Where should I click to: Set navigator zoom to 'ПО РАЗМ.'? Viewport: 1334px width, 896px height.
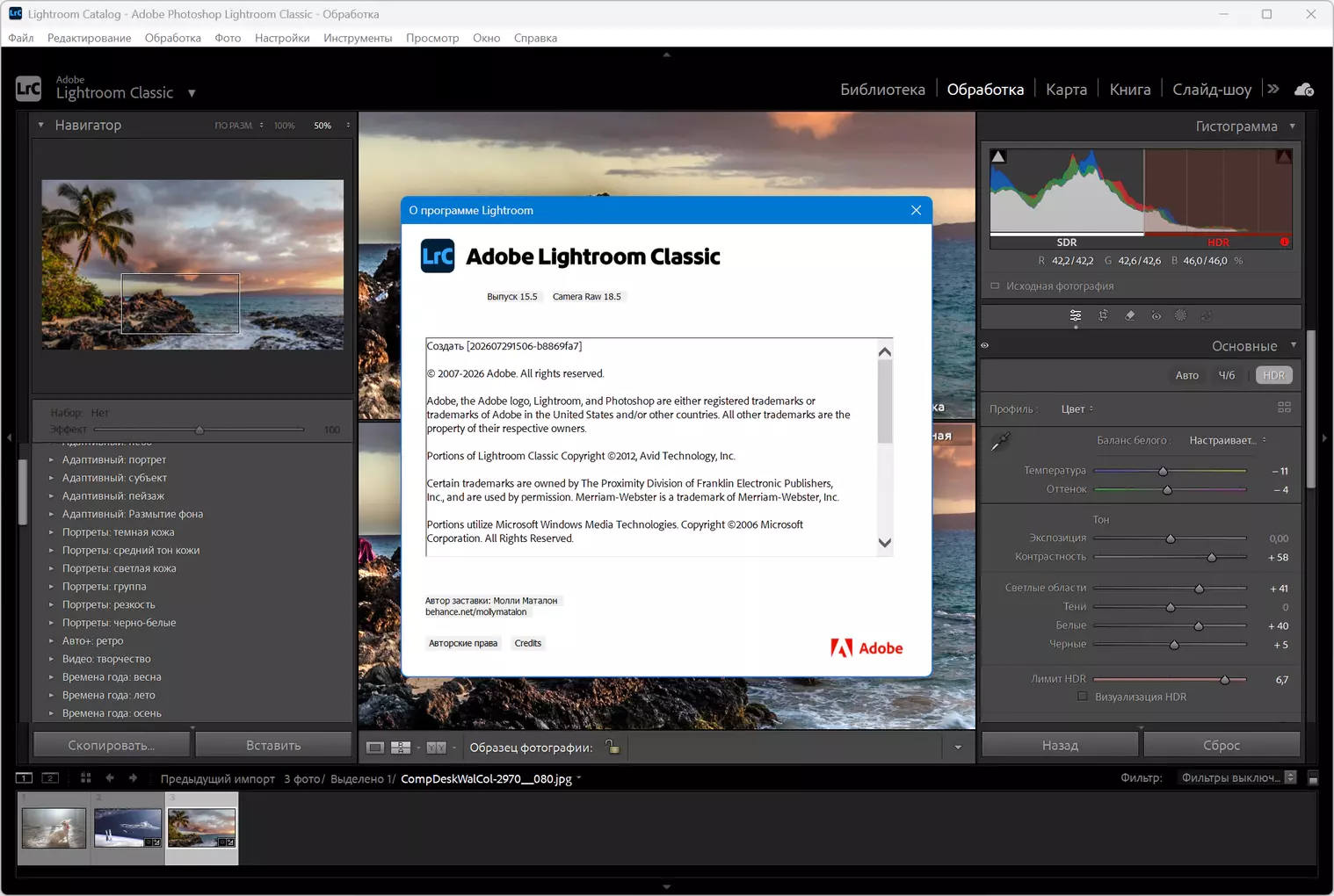(x=233, y=126)
